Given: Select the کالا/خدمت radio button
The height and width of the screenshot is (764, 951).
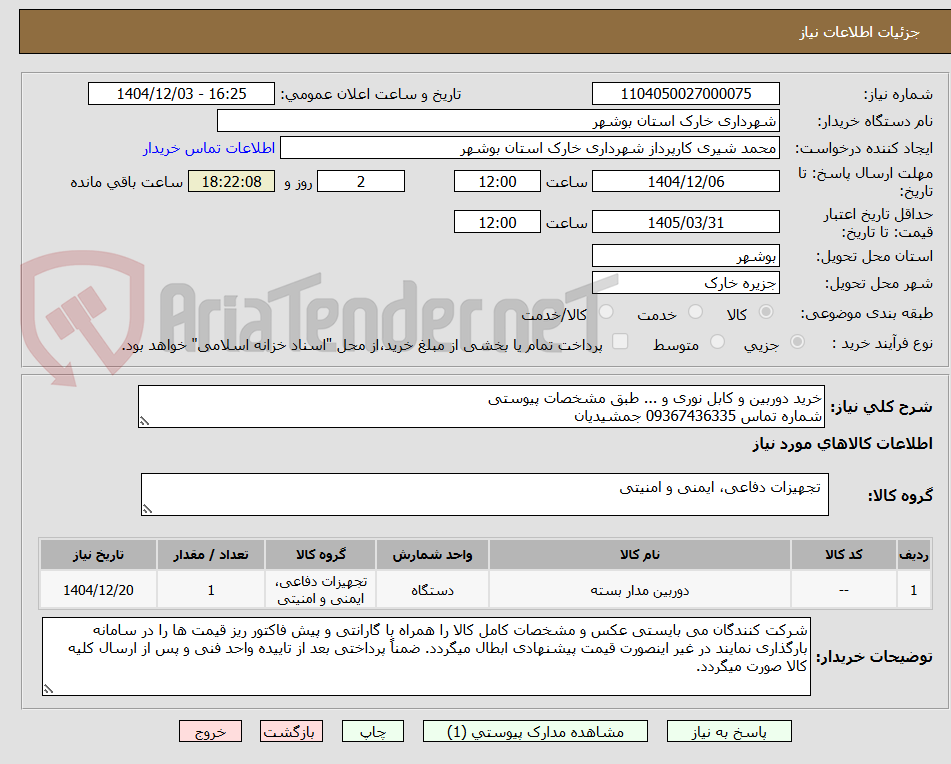Looking at the screenshot, I should pyautogui.click(x=606, y=312).
